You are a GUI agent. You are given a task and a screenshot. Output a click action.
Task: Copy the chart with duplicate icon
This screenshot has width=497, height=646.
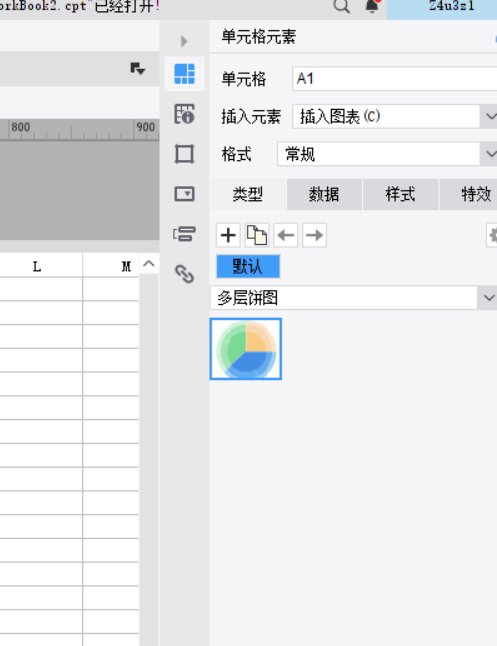pyautogui.click(x=257, y=235)
